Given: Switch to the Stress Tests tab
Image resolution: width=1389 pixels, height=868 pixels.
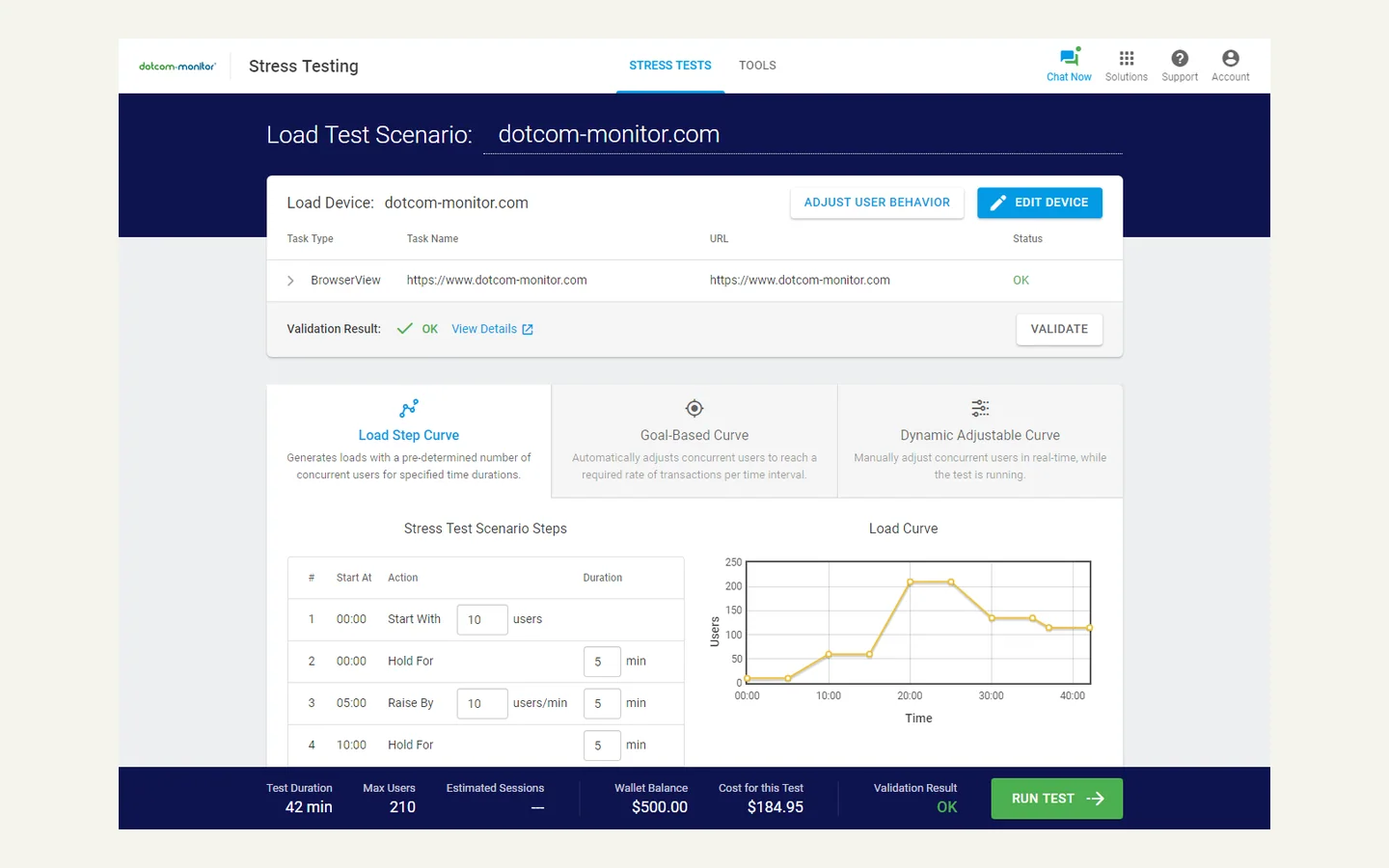Looking at the screenshot, I should point(670,66).
